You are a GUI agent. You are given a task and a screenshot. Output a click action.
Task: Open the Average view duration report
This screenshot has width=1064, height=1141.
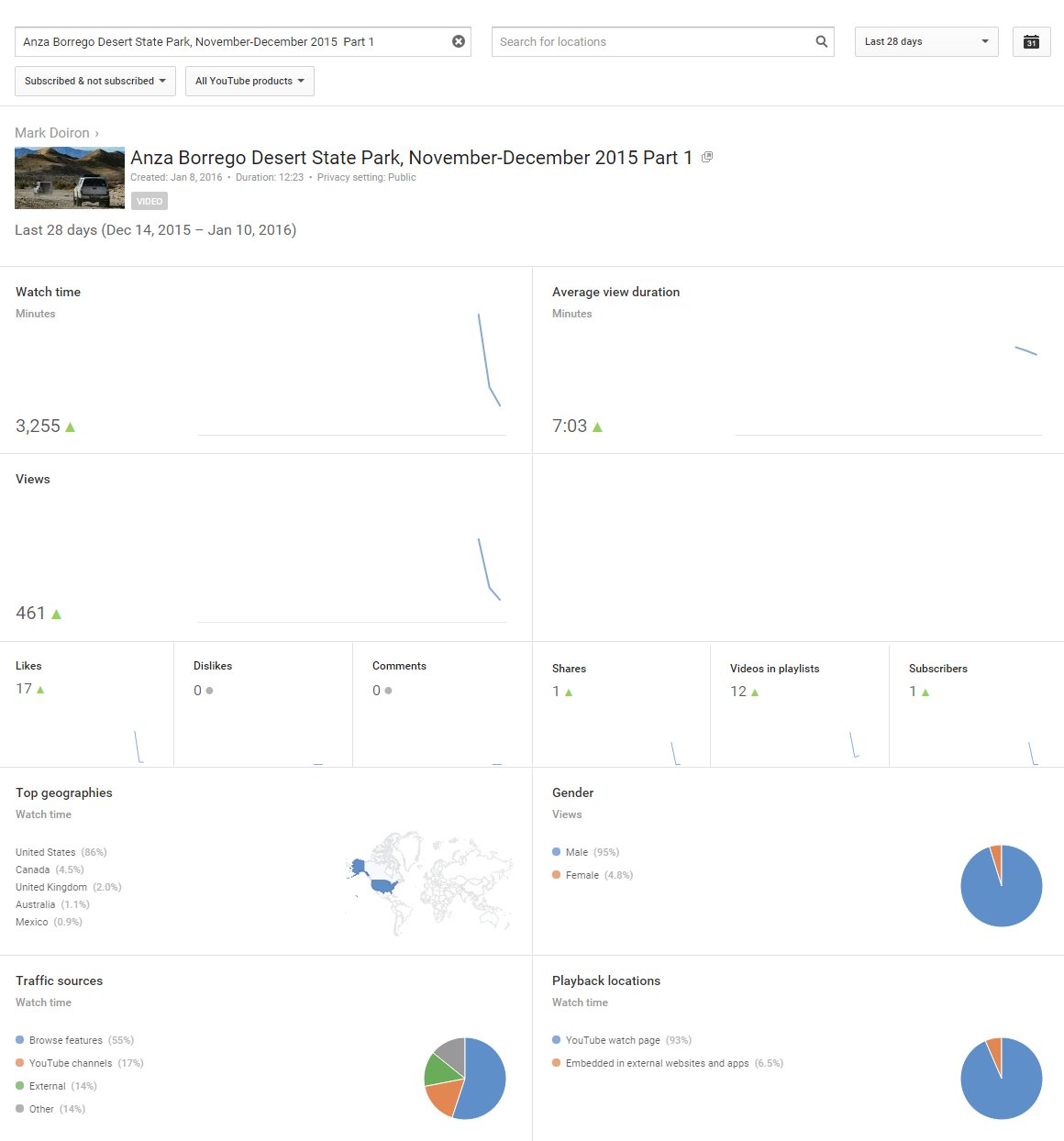tap(615, 292)
